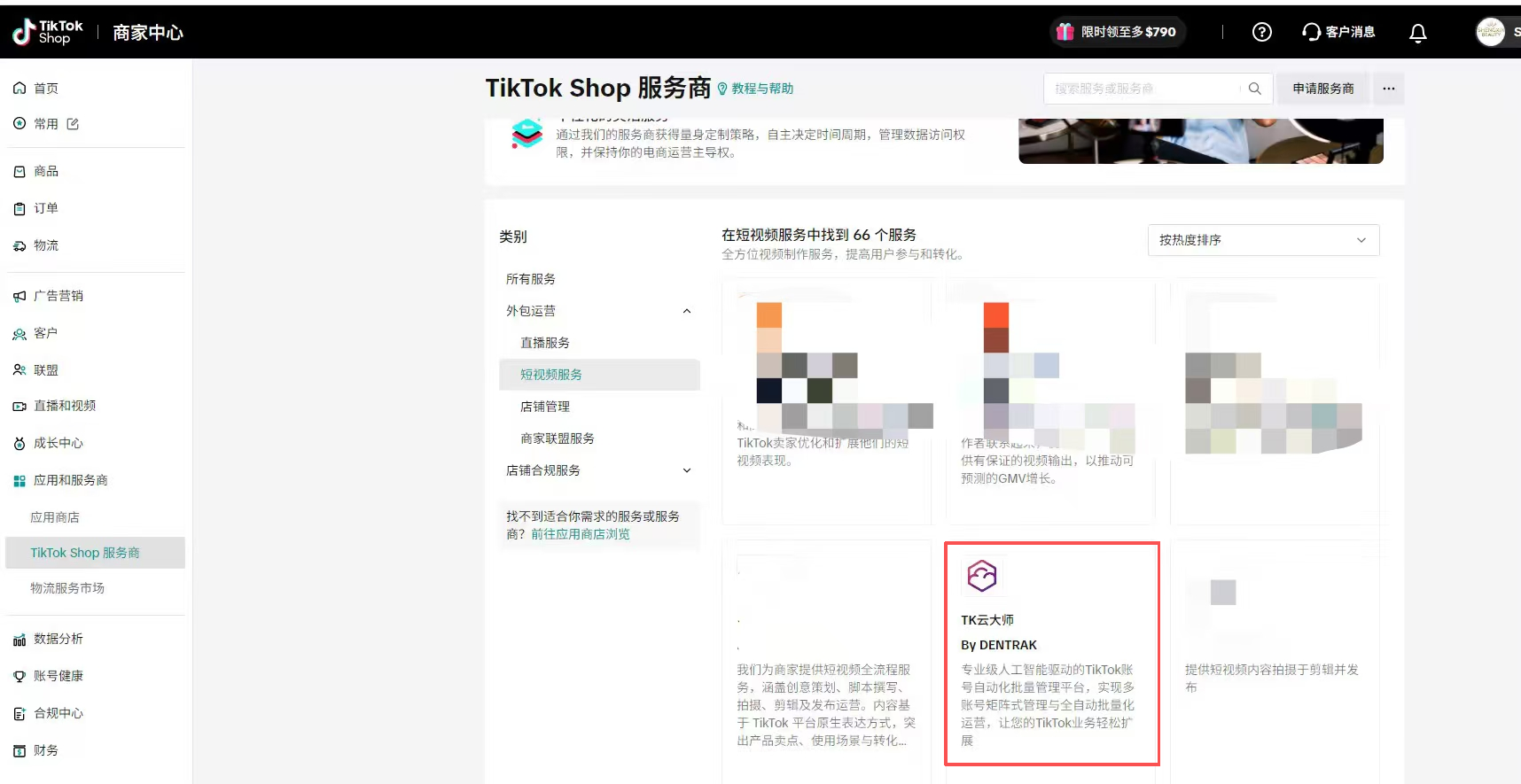This screenshot has height=784, width=1521.
Task: Collapse the 外包运营 category
Action: (x=686, y=311)
